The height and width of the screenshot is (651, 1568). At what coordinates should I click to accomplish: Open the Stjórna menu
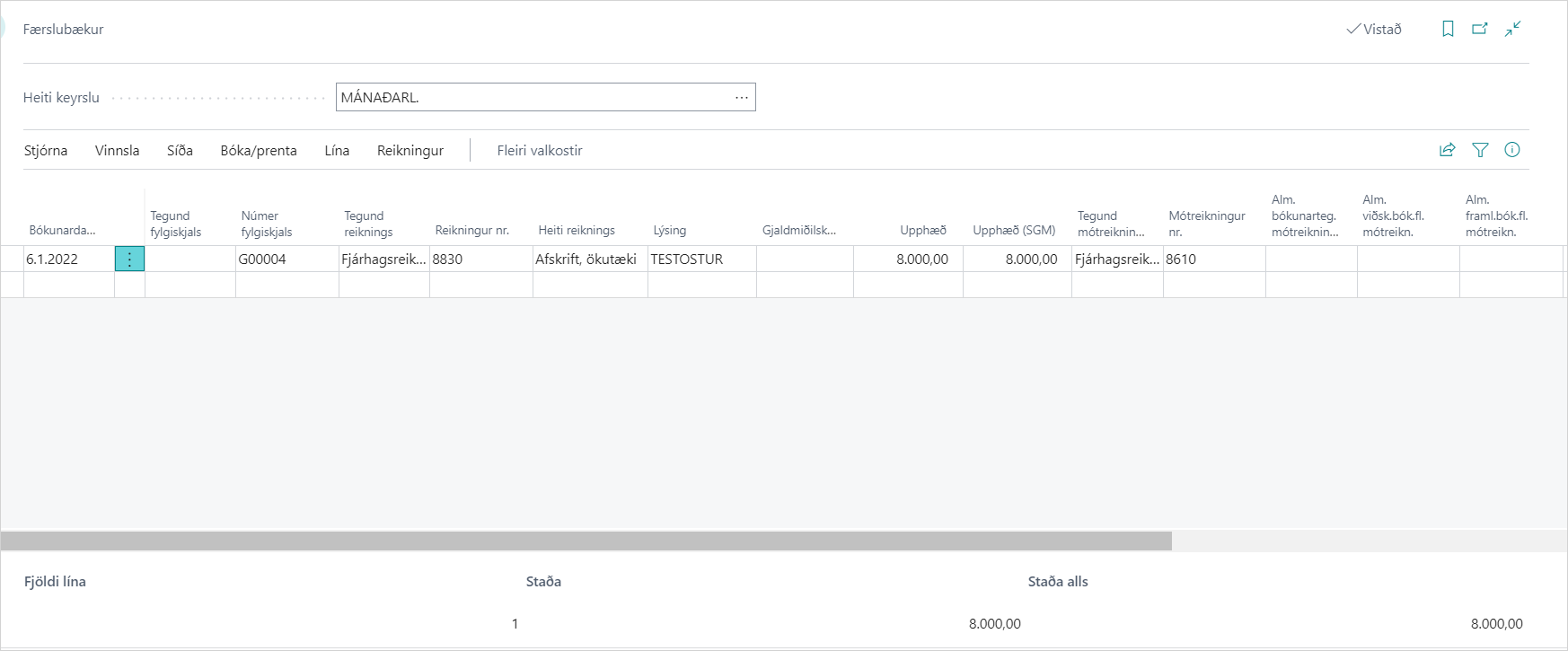coord(46,151)
